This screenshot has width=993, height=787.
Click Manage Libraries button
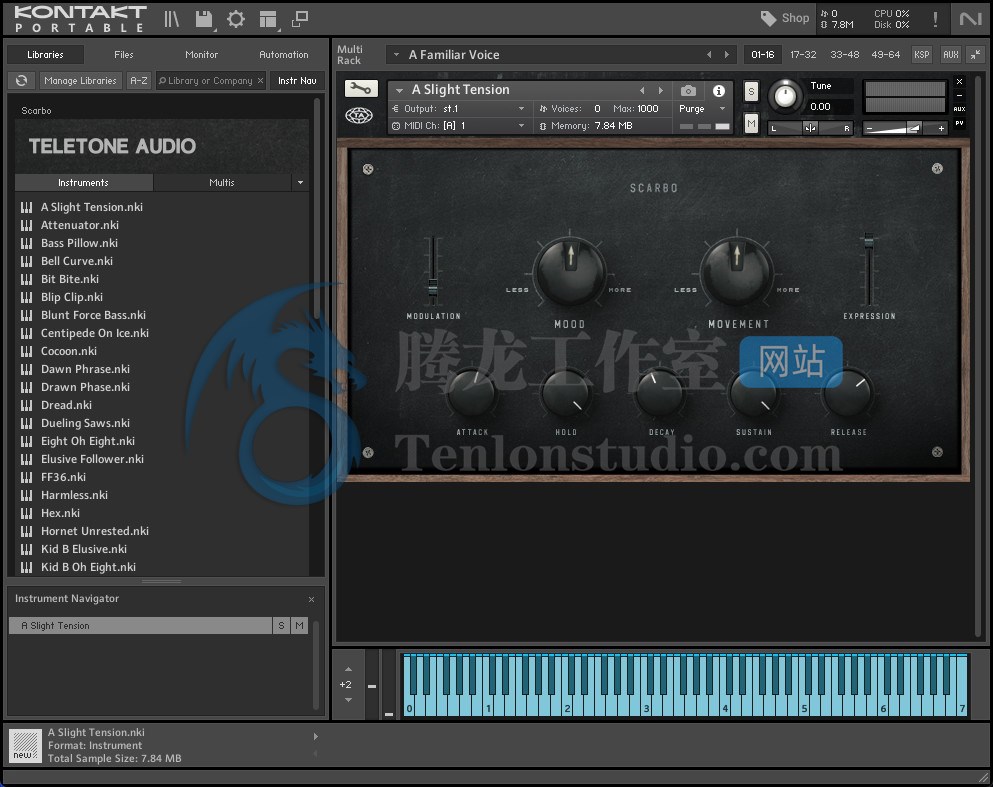click(x=80, y=80)
